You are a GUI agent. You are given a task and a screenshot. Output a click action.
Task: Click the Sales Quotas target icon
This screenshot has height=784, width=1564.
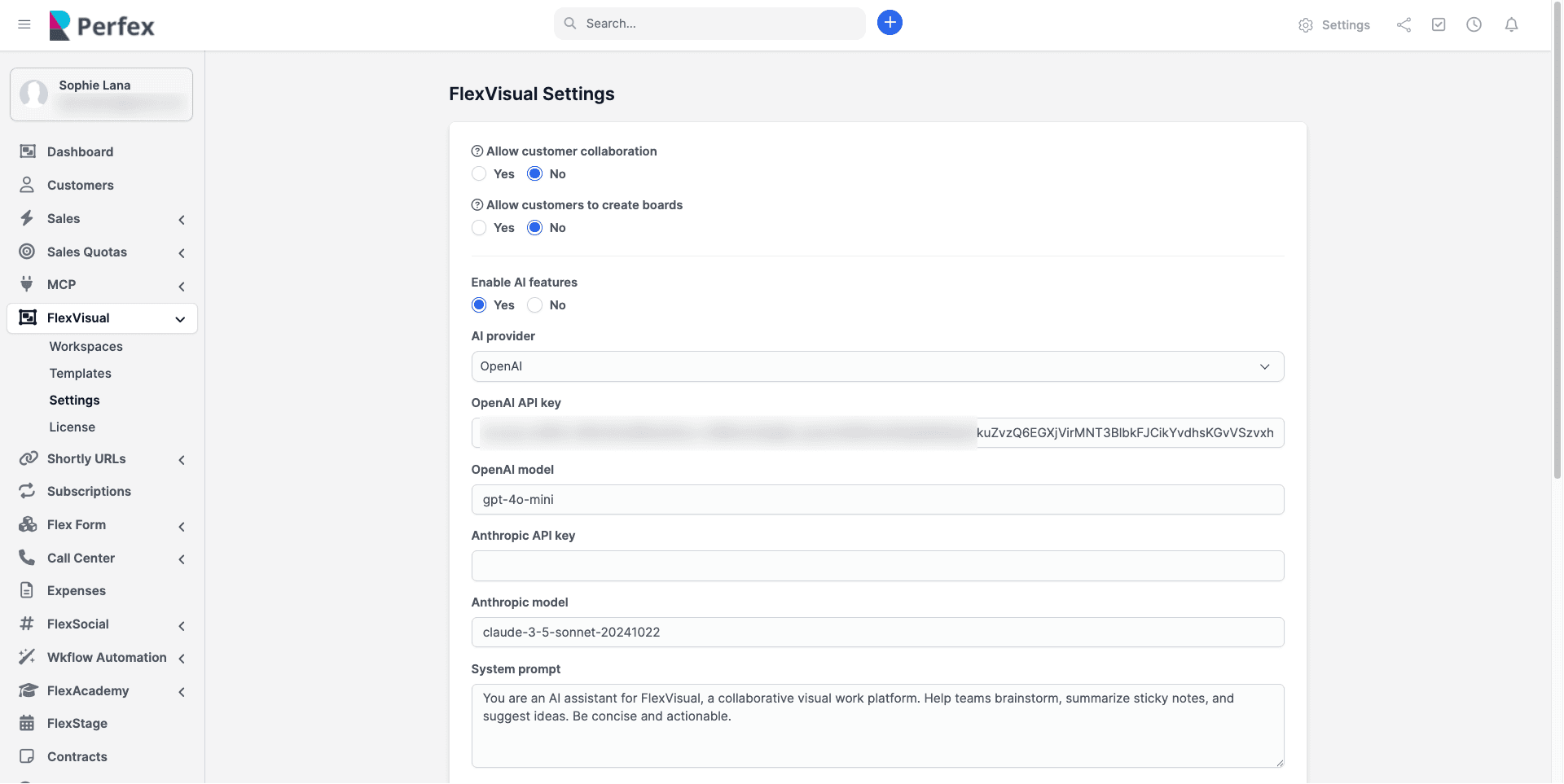click(27, 252)
